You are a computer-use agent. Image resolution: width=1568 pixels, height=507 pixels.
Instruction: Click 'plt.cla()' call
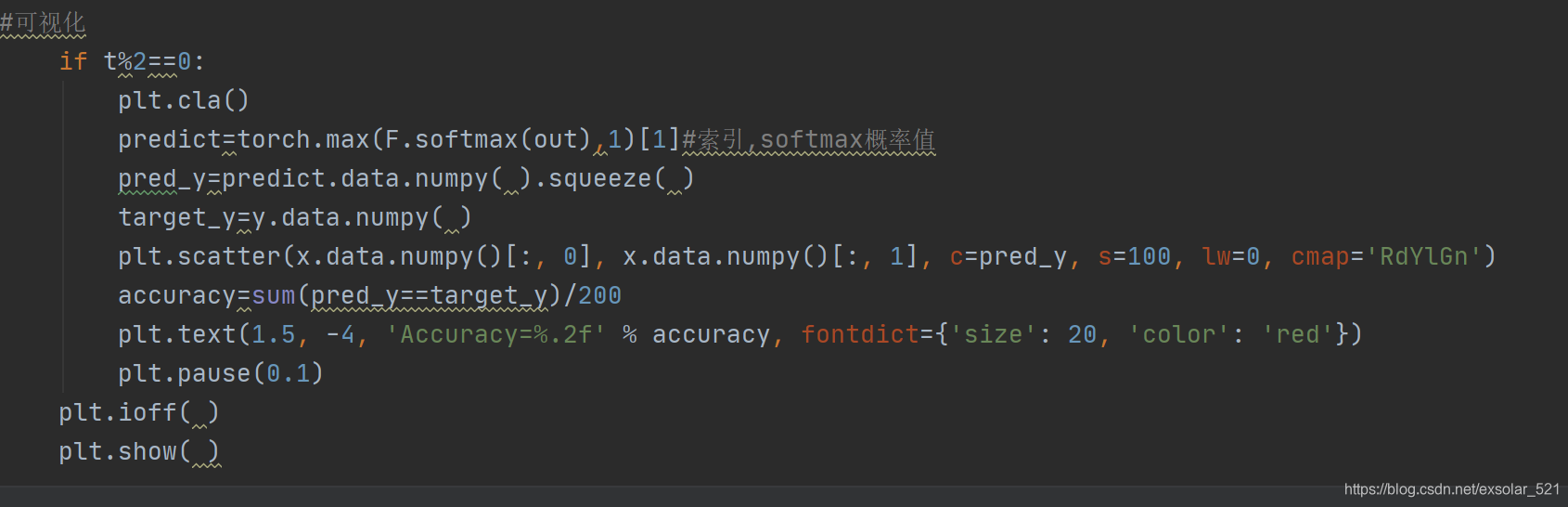tap(184, 100)
